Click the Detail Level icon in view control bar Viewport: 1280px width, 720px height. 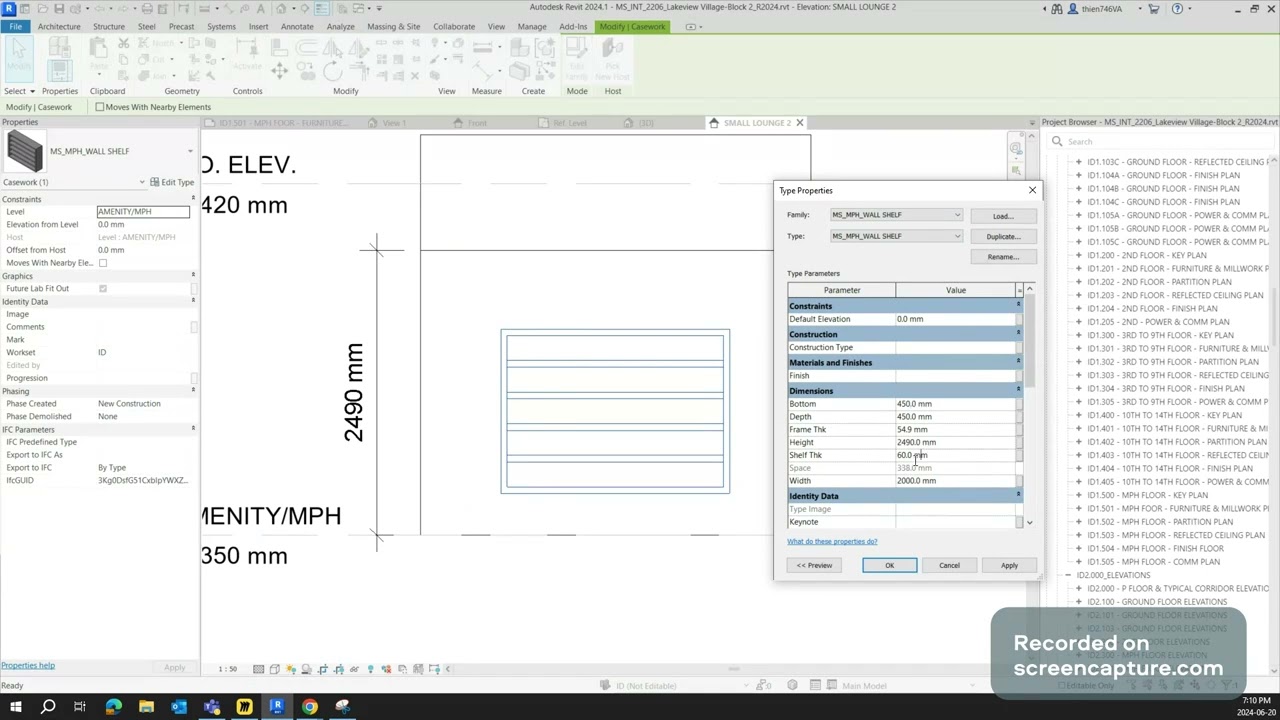258,669
